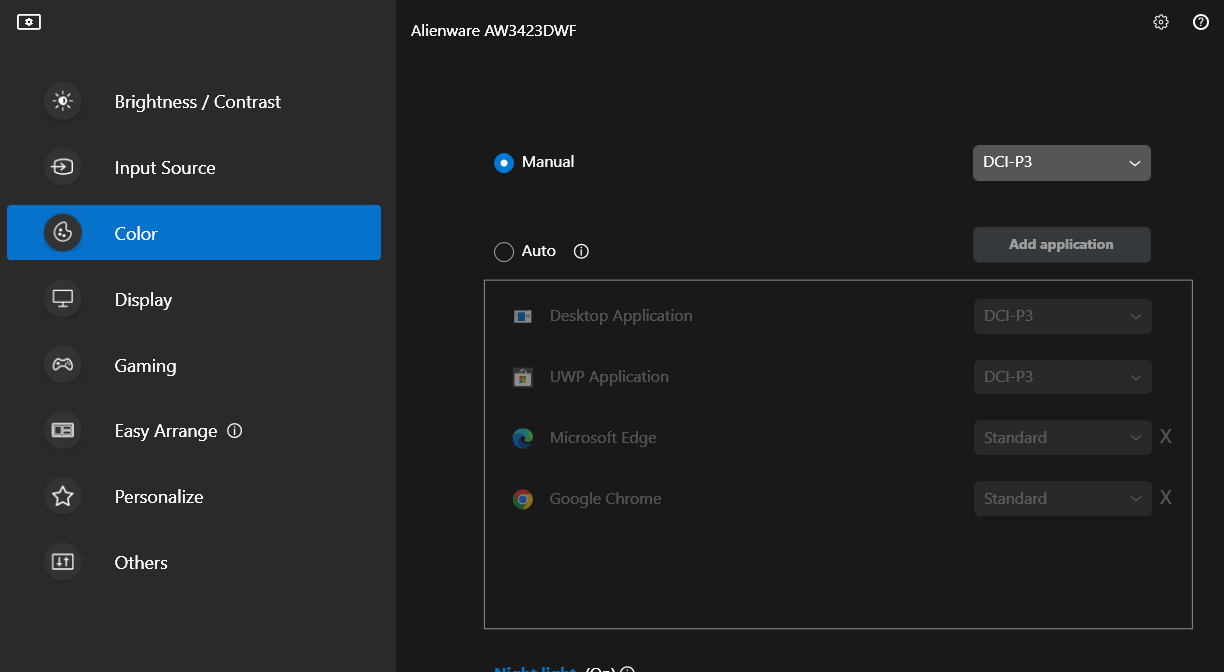Image resolution: width=1224 pixels, height=672 pixels.
Task: Click the Alienware AW3423DWF monitor title
Action: click(493, 31)
